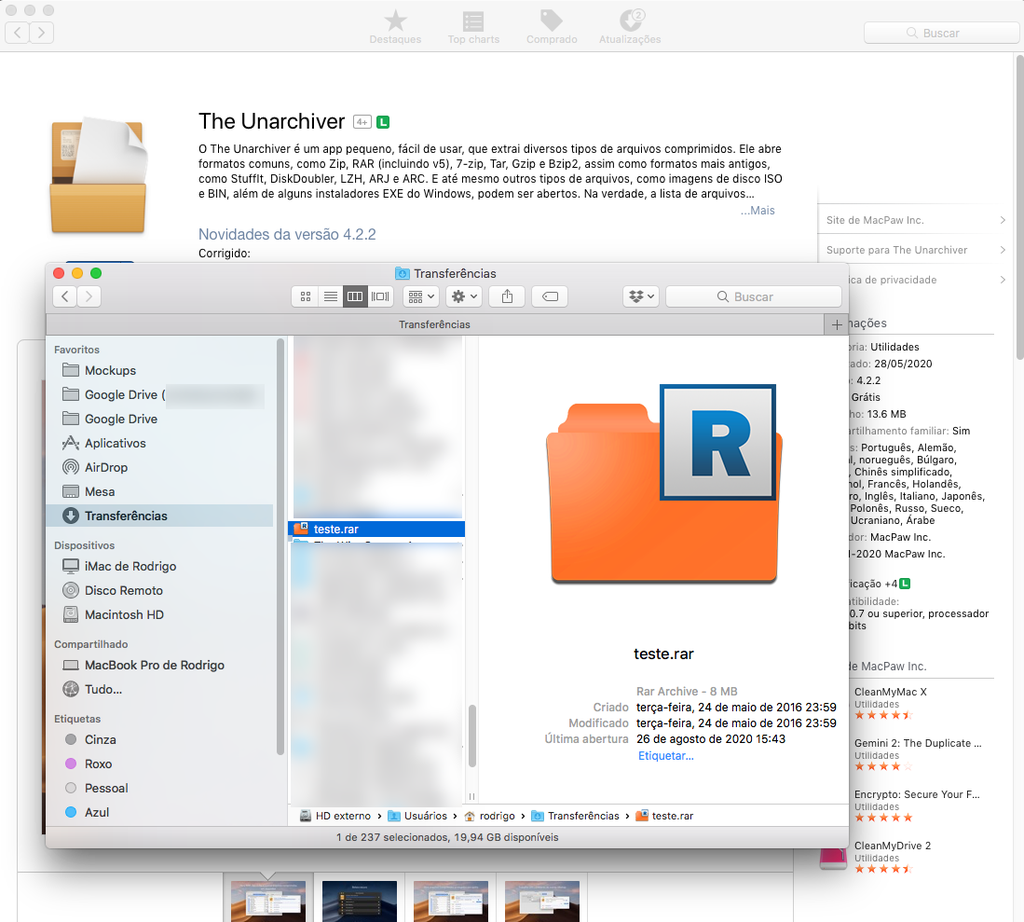Viewport: 1024px width, 922px height.
Task: Select the Roxo tag
Action: 160,763
